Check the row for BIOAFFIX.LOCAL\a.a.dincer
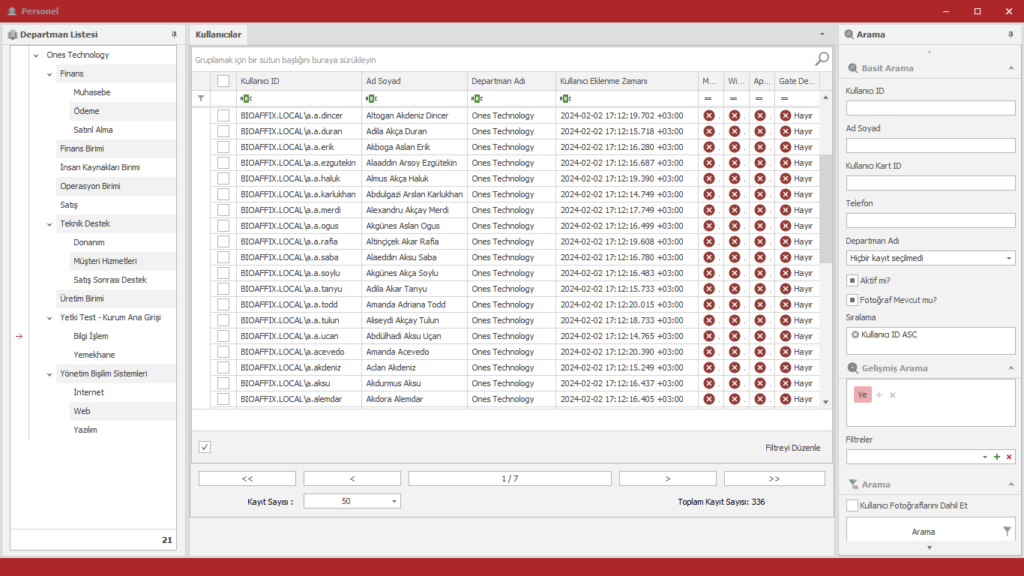 pos(223,116)
